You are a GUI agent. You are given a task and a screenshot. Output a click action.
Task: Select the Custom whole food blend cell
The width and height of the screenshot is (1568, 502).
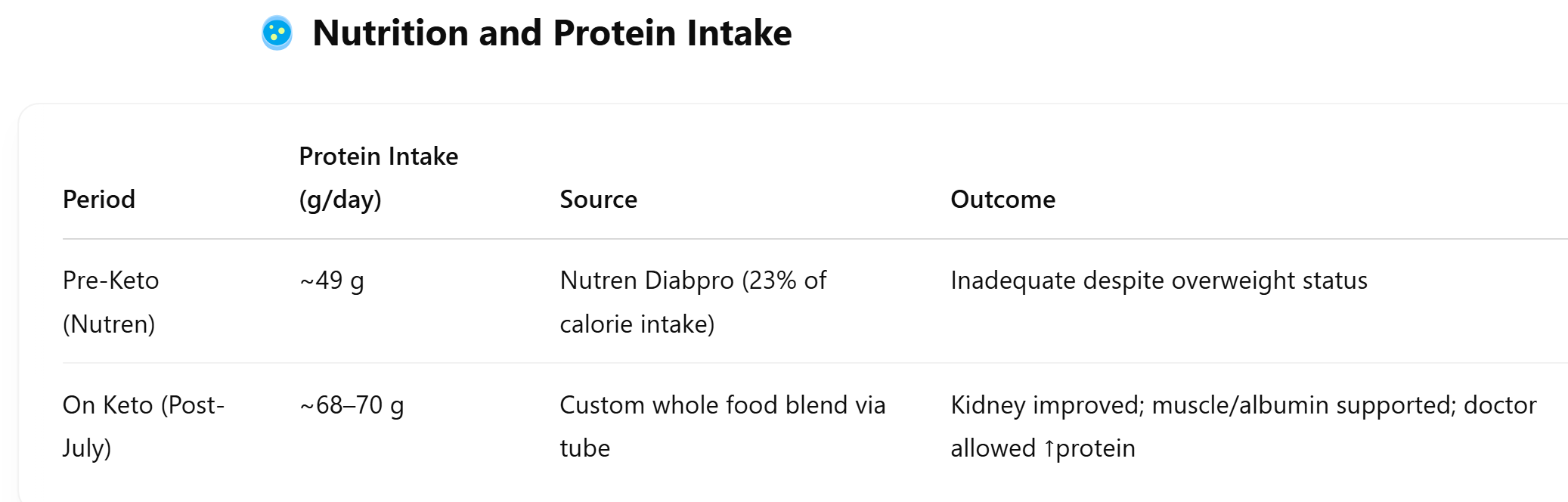click(723, 426)
